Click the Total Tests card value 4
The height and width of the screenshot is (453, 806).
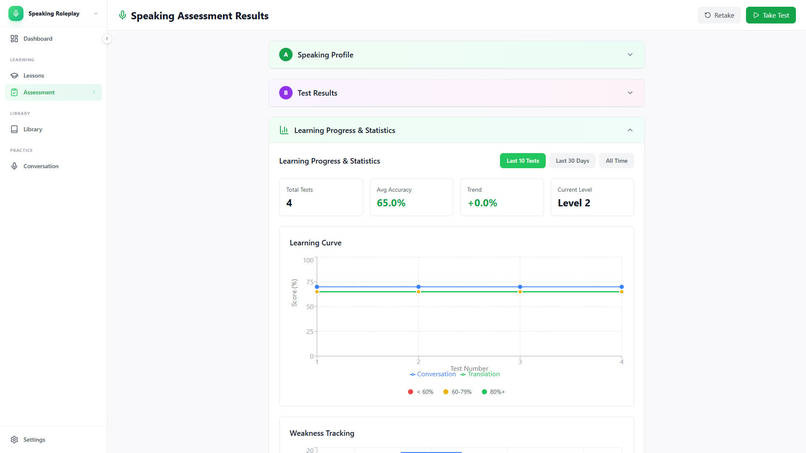[289, 203]
